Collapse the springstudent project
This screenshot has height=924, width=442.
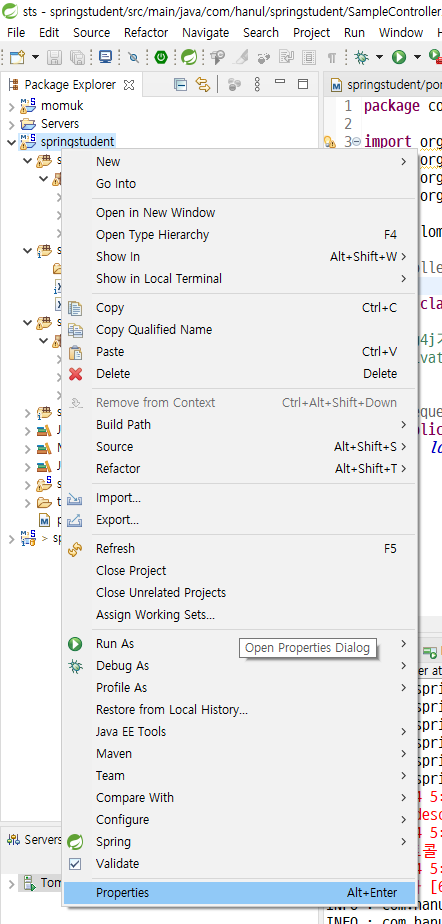click(11, 142)
